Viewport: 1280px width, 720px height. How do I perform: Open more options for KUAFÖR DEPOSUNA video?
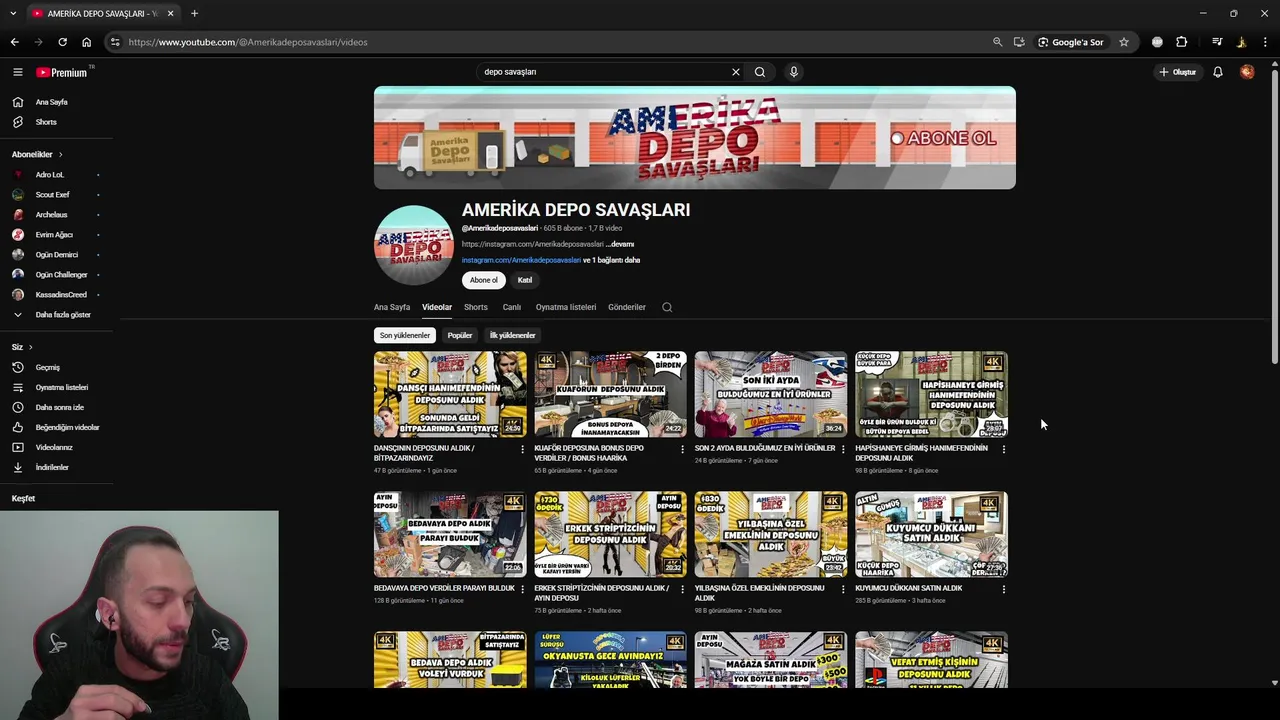point(683,449)
